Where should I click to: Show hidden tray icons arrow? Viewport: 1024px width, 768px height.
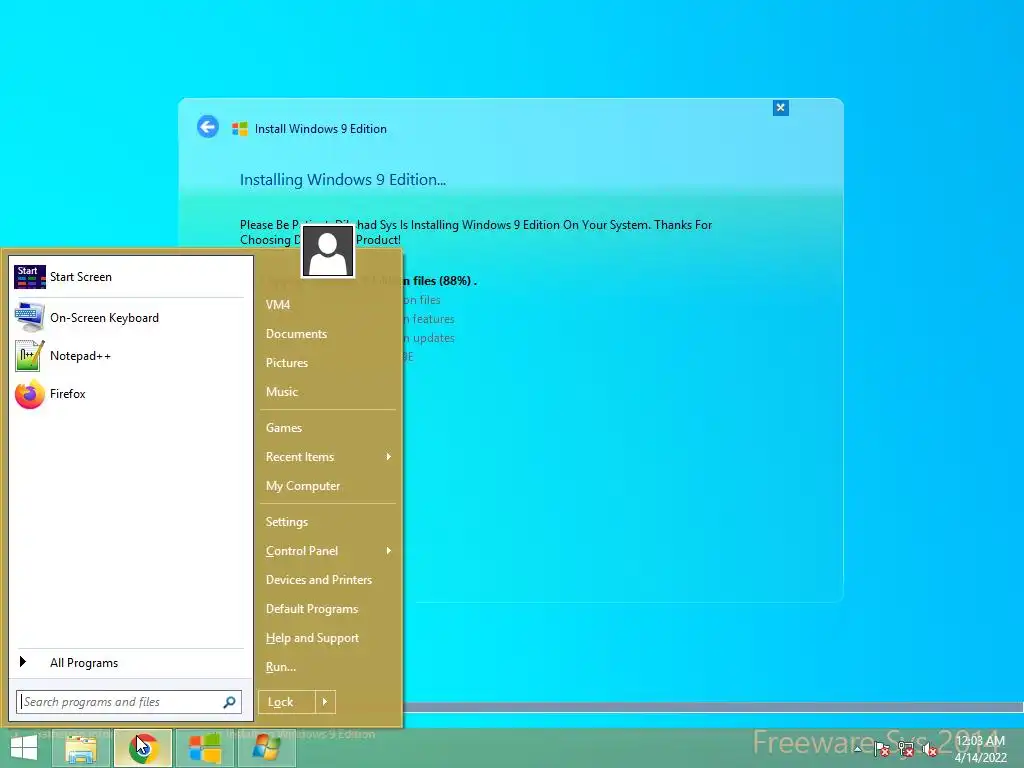[857, 750]
